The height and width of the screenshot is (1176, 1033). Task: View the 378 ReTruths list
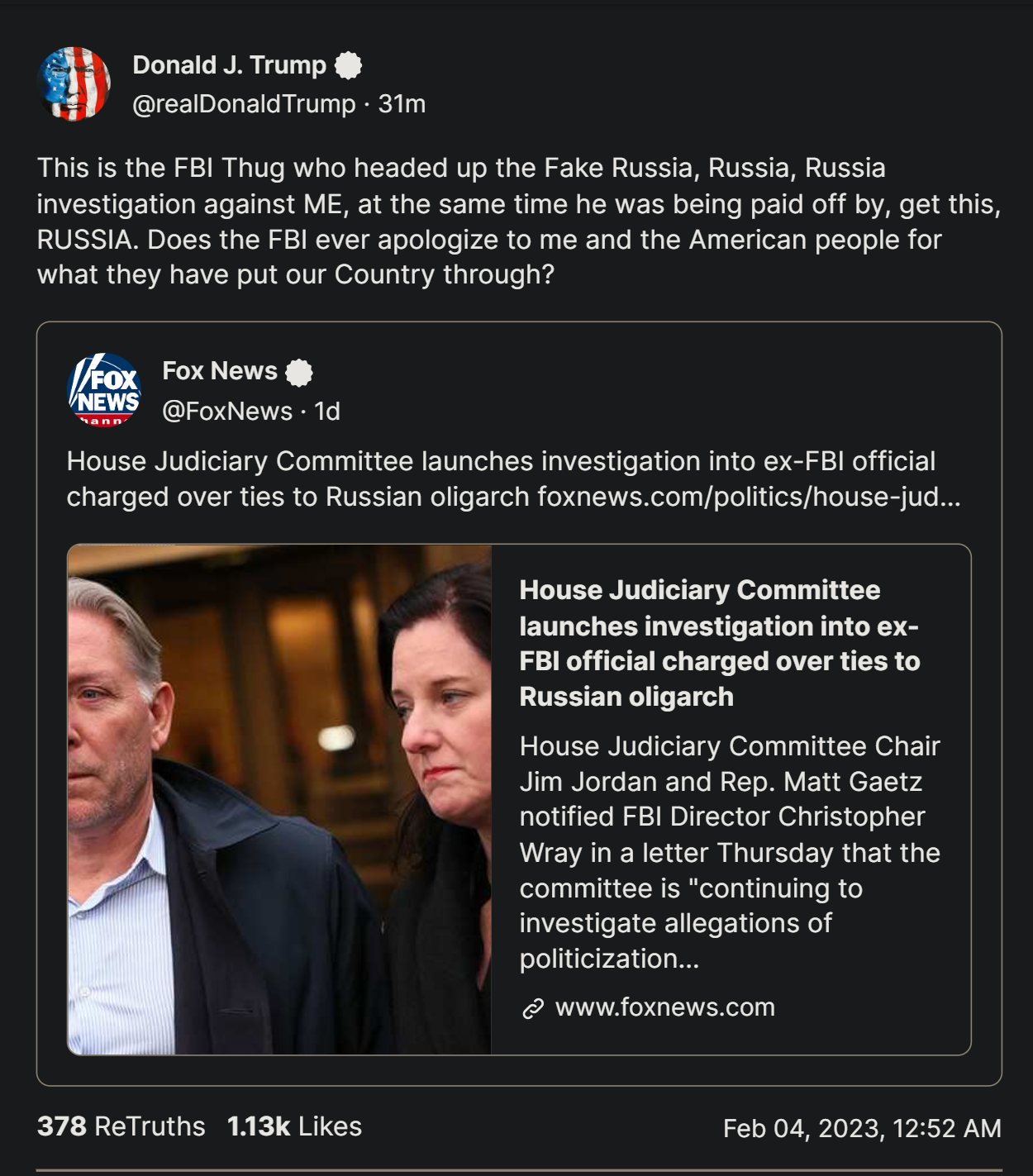[121, 1126]
